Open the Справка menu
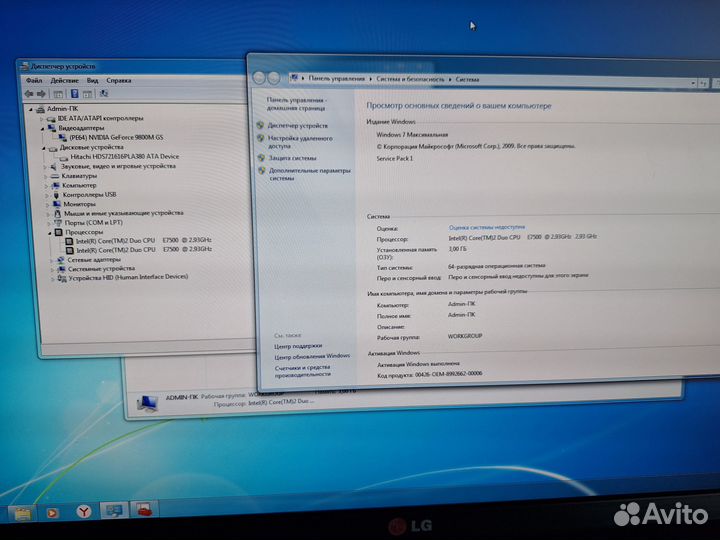Screen dimensions: 720x540 (x=119, y=80)
